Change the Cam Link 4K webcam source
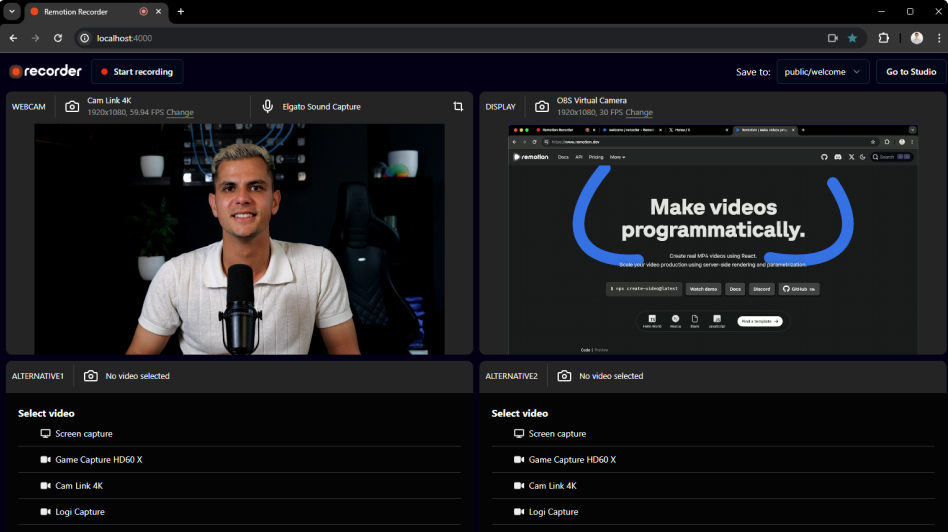Screen dimensions: 948x532 click(x=180, y=113)
